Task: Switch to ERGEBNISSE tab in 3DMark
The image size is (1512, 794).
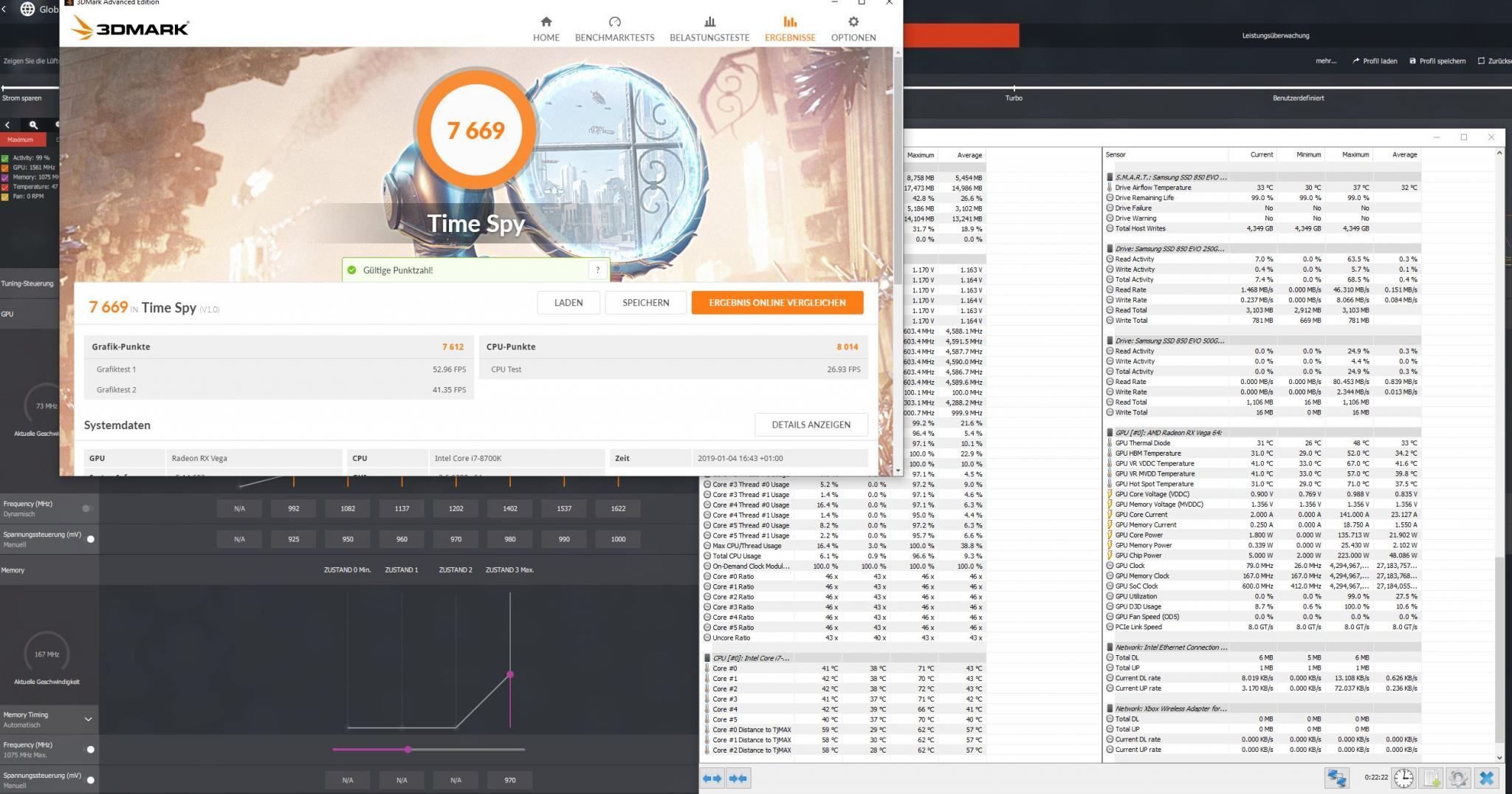Action: [x=790, y=29]
